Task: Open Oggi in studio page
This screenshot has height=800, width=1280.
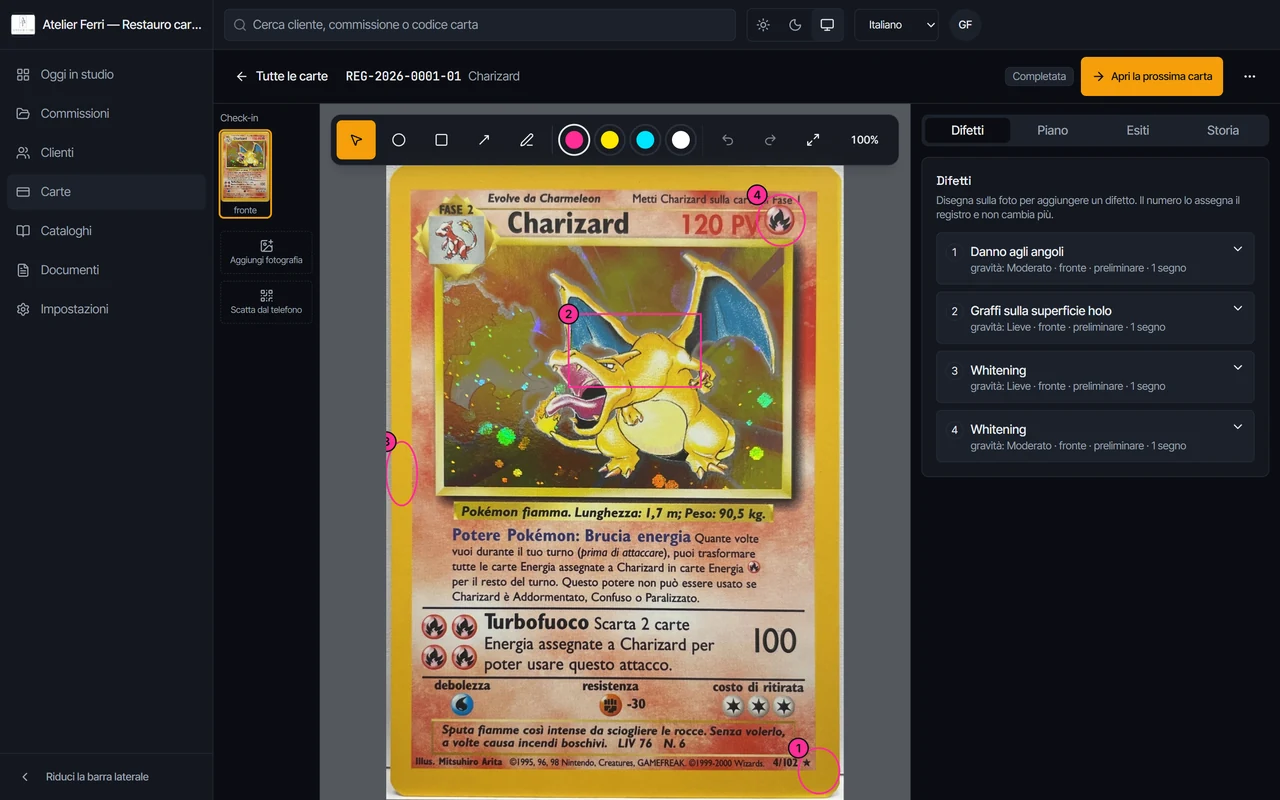Action: point(106,75)
